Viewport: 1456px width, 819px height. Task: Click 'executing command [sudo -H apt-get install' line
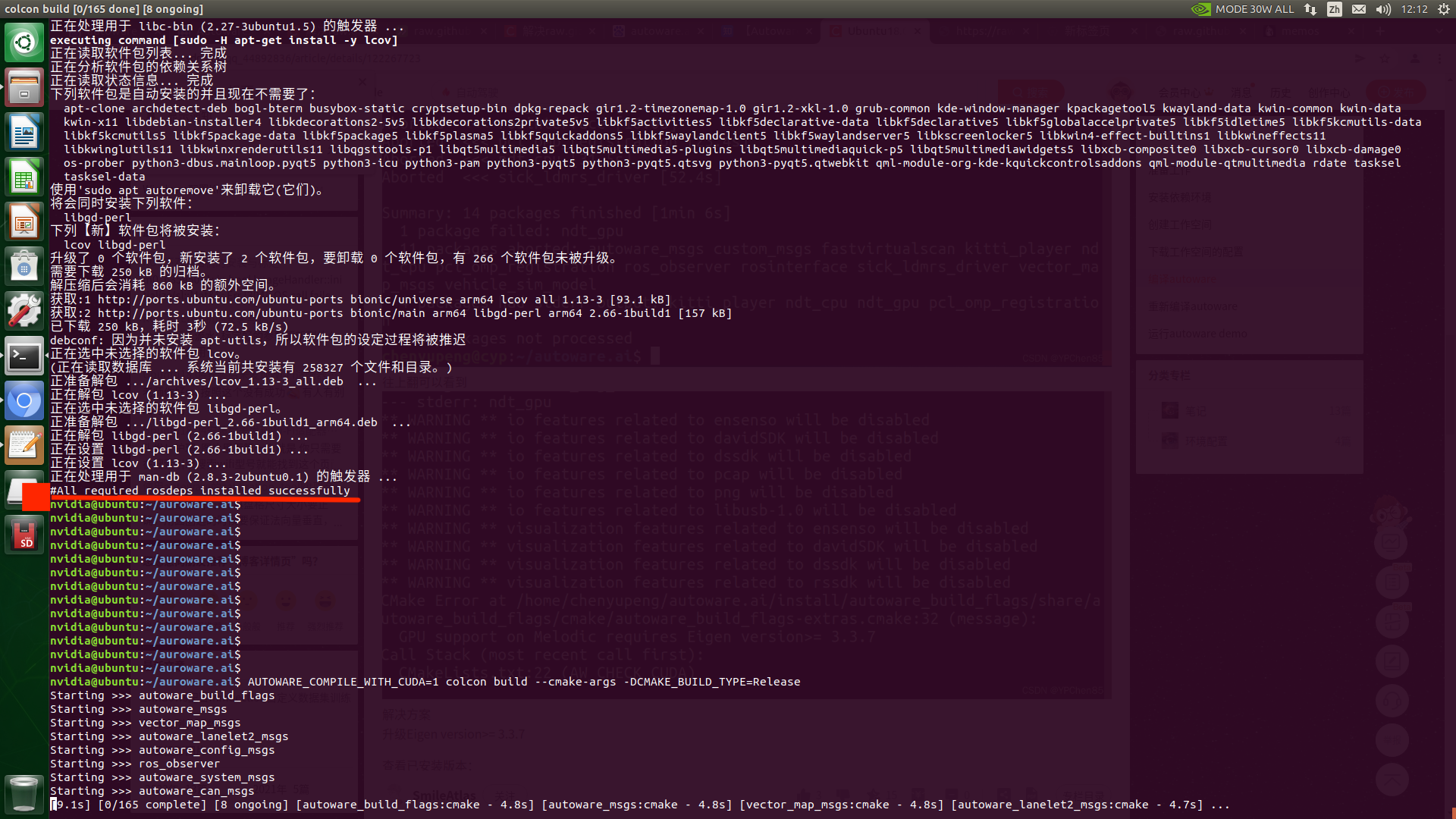pyautogui.click(x=224, y=40)
